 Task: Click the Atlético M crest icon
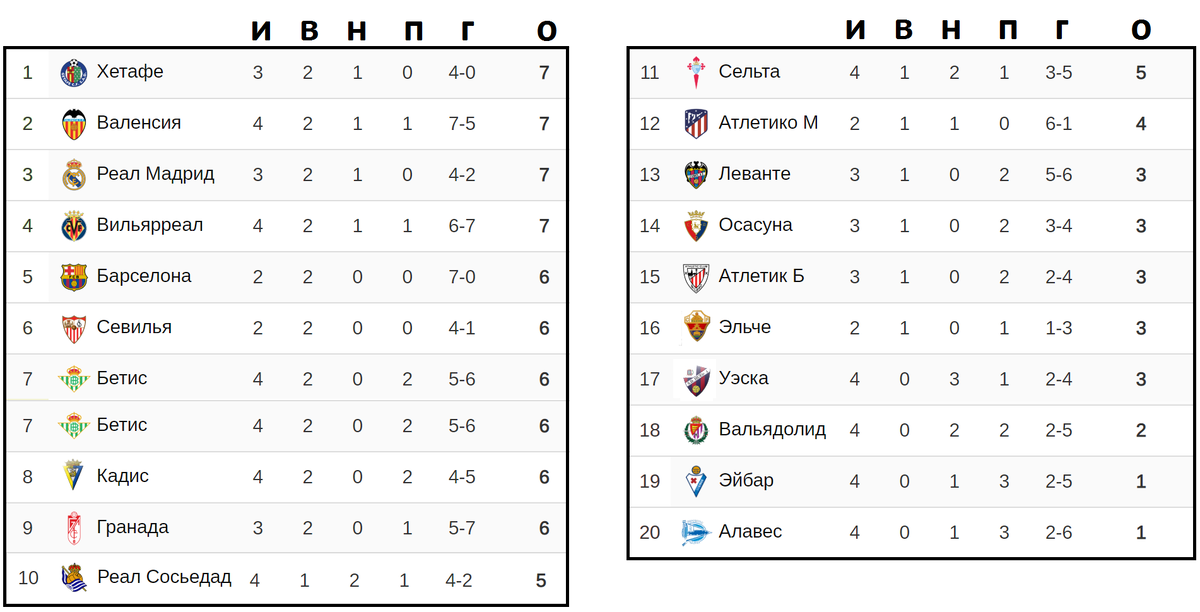[x=696, y=123]
